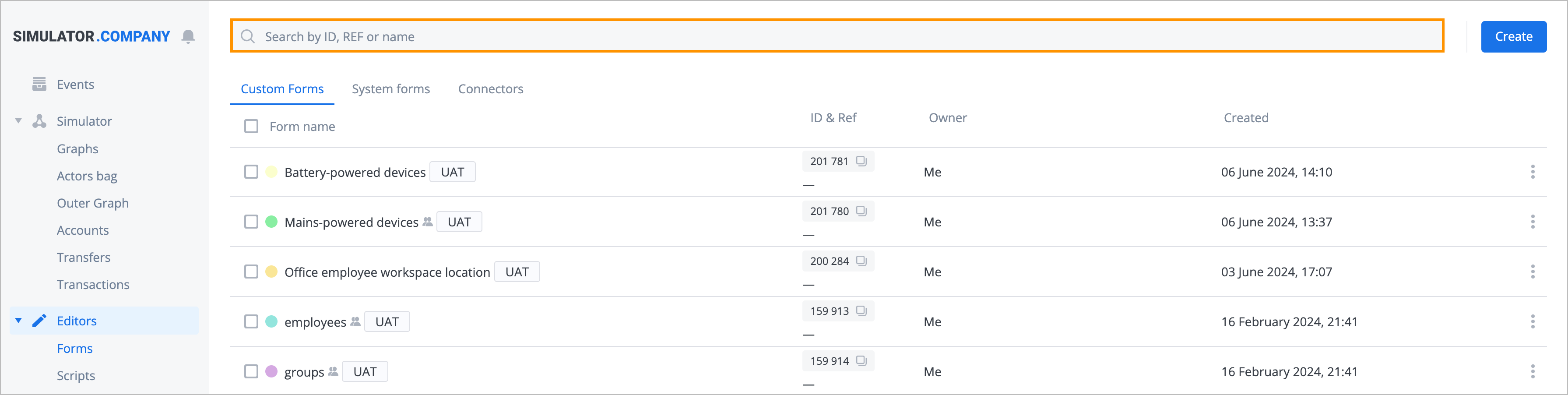The width and height of the screenshot is (1568, 395).
Task: Copy ID 201 780
Action: (861, 211)
